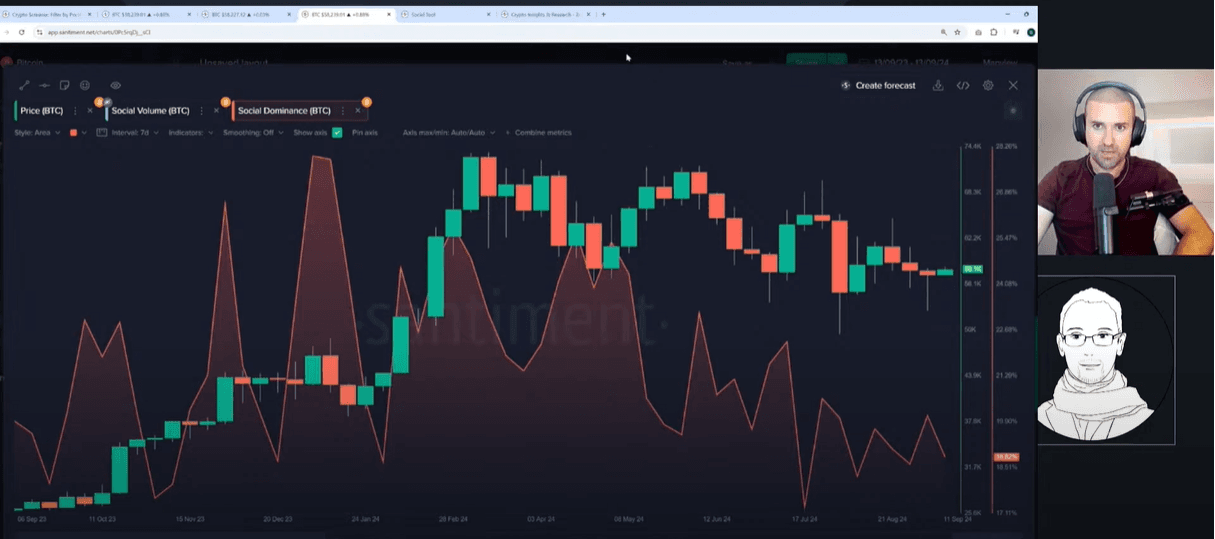Viewport: 1215px width, 539px height.
Task: Remove the Social Volume (BTC) metric
Action: pos(215,111)
